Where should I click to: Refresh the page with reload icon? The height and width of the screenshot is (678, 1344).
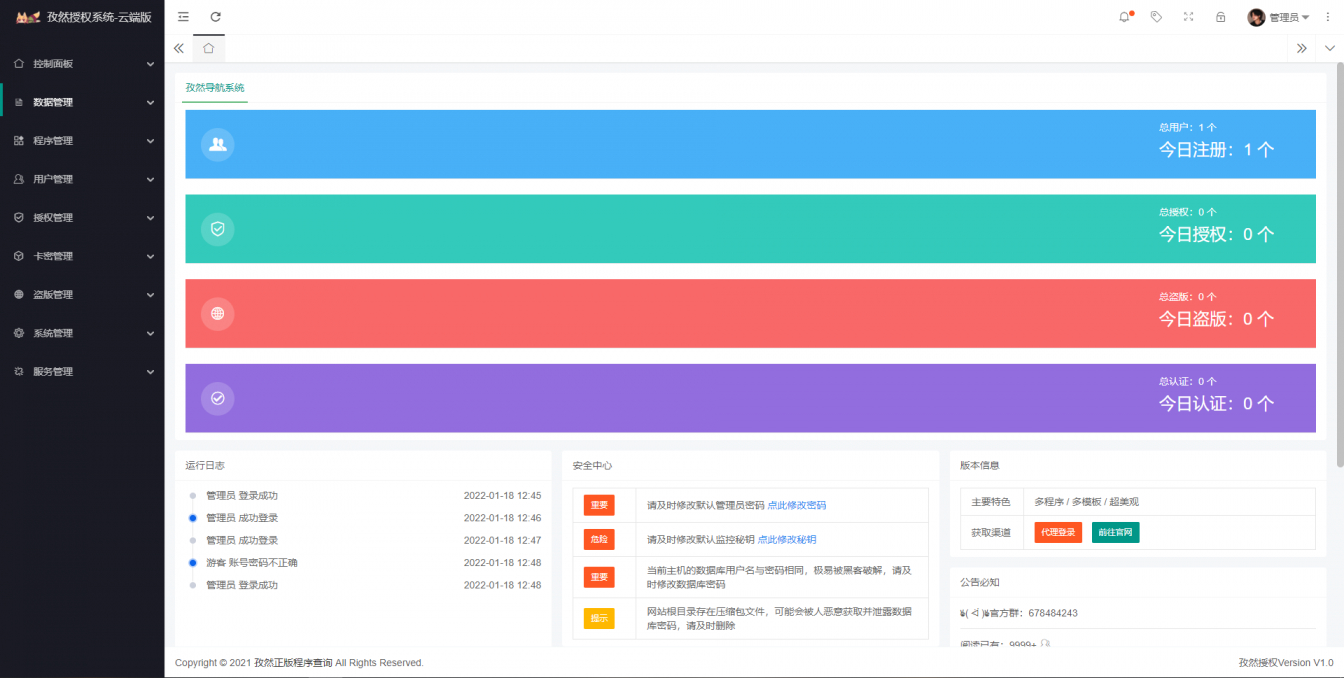pyautogui.click(x=215, y=17)
